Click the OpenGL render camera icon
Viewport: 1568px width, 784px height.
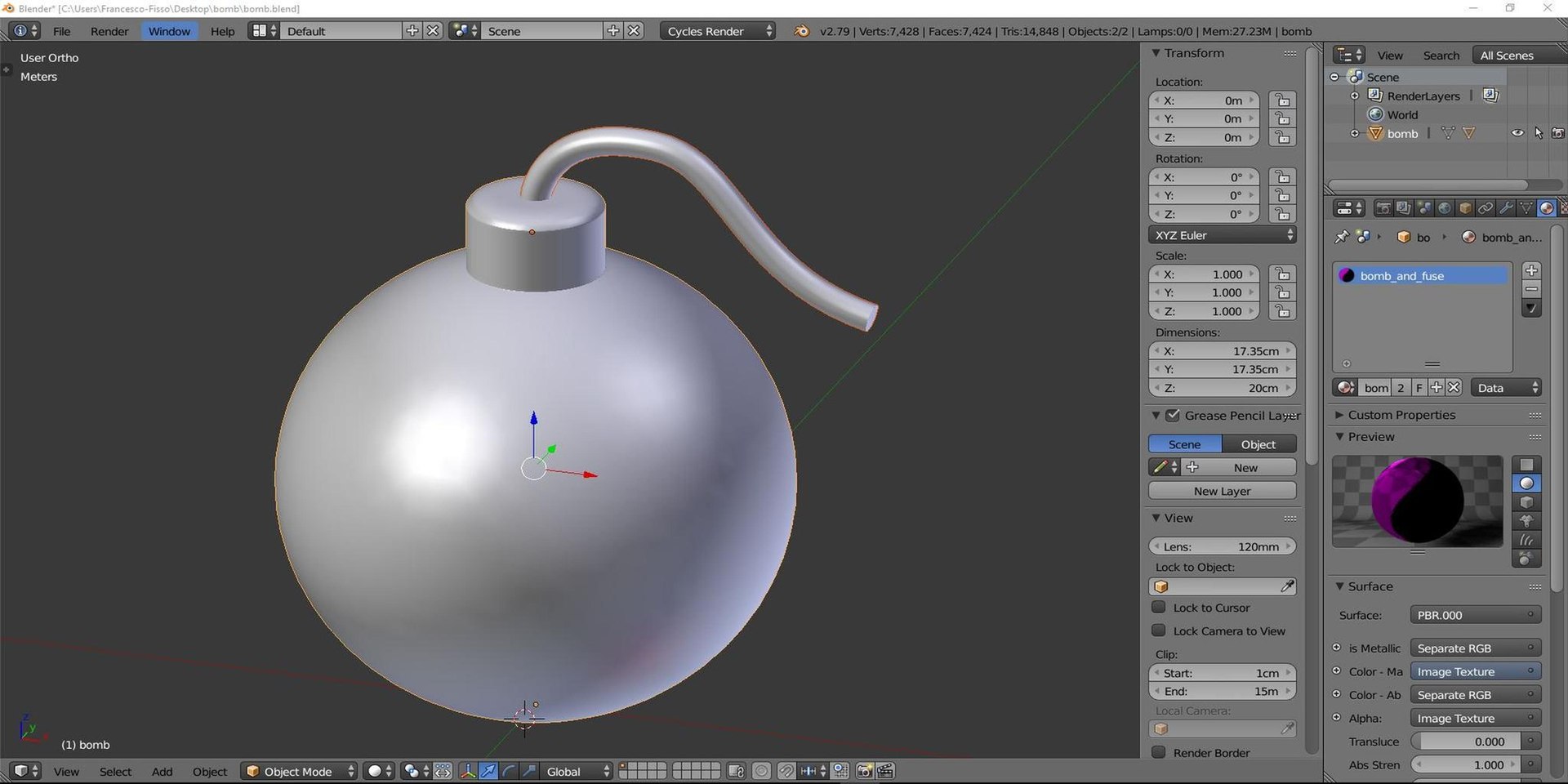(864, 771)
